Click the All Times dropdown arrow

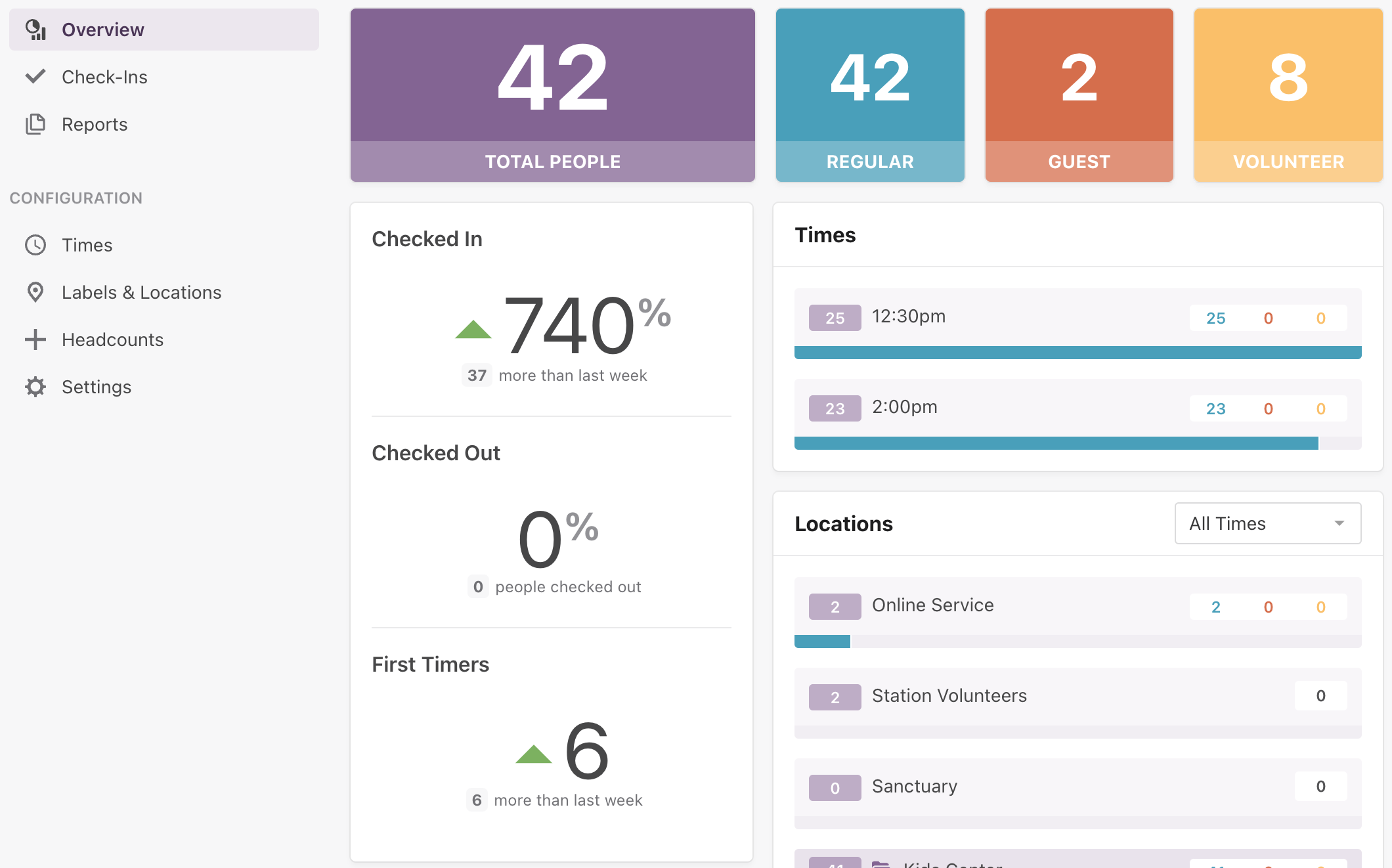(x=1339, y=523)
